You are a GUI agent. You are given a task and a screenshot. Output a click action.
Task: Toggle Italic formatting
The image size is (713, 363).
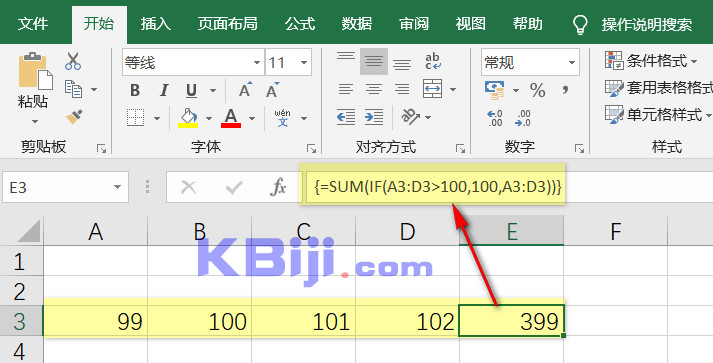pos(164,91)
